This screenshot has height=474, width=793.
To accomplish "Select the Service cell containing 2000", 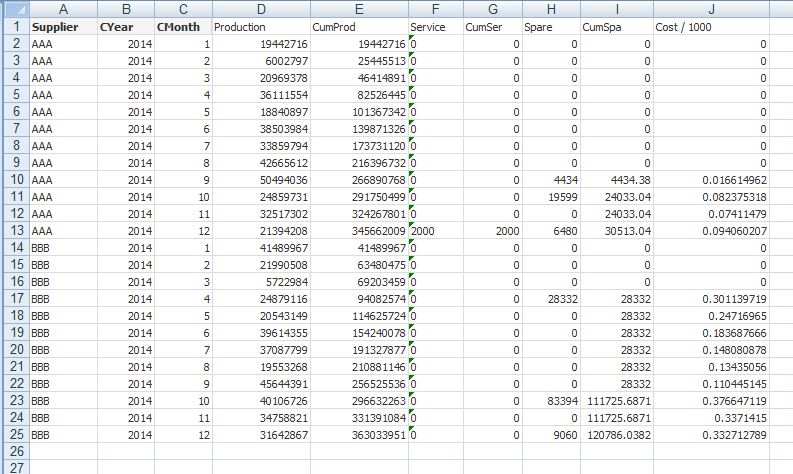I will (x=435, y=231).
